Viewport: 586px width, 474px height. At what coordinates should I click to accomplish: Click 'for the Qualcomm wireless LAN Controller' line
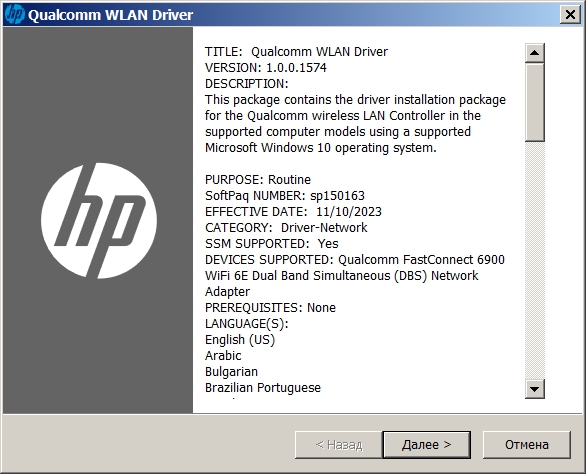(x=343, y=116)
